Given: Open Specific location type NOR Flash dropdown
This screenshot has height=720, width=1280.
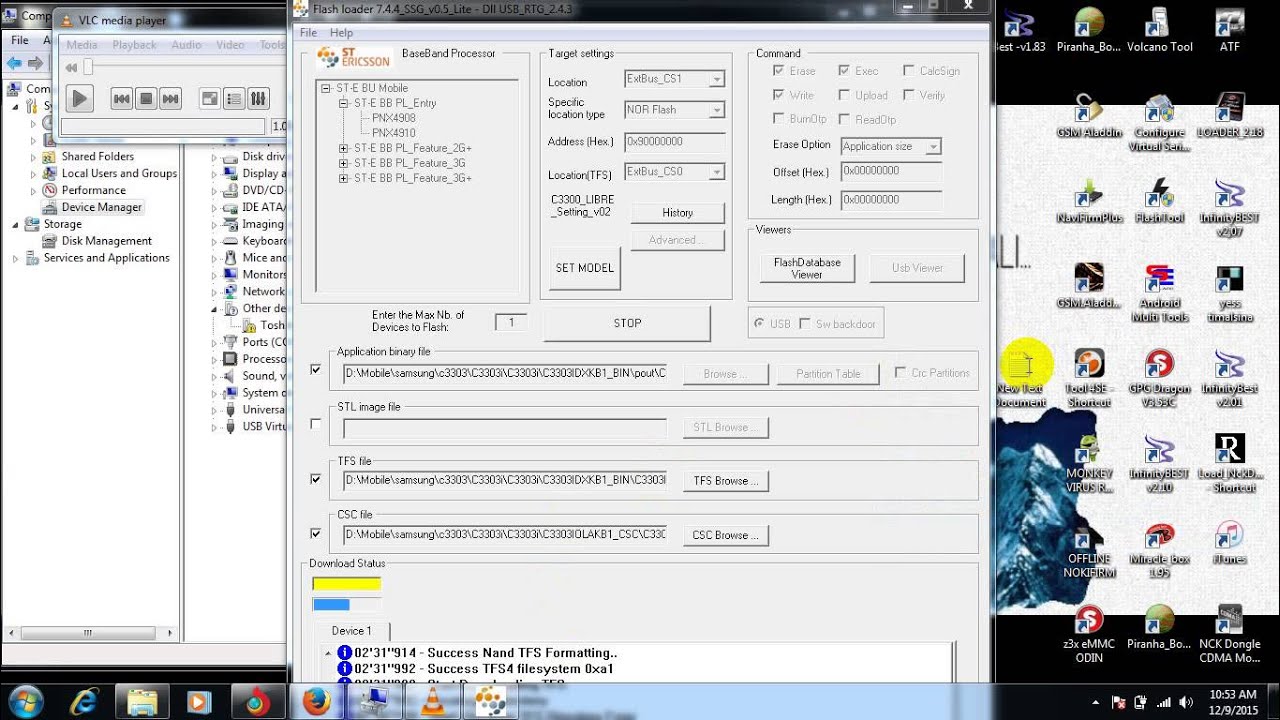Looking at the screenshot, I should point(716,110).
